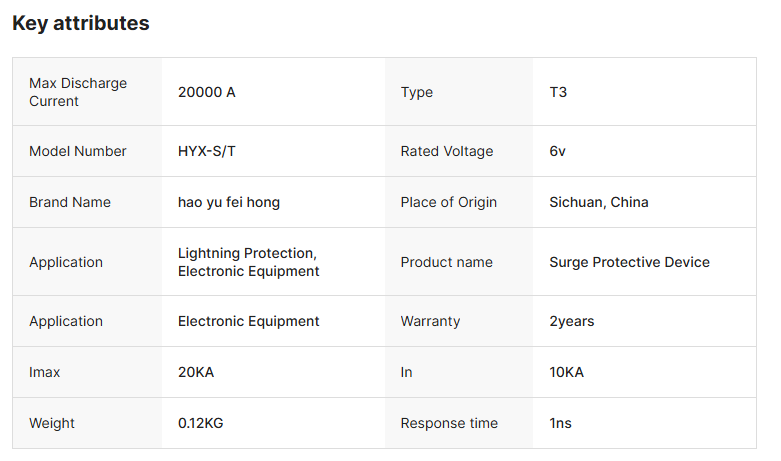Select the 0.12KG weight value

pyautogui.click(x=201, y=423)
